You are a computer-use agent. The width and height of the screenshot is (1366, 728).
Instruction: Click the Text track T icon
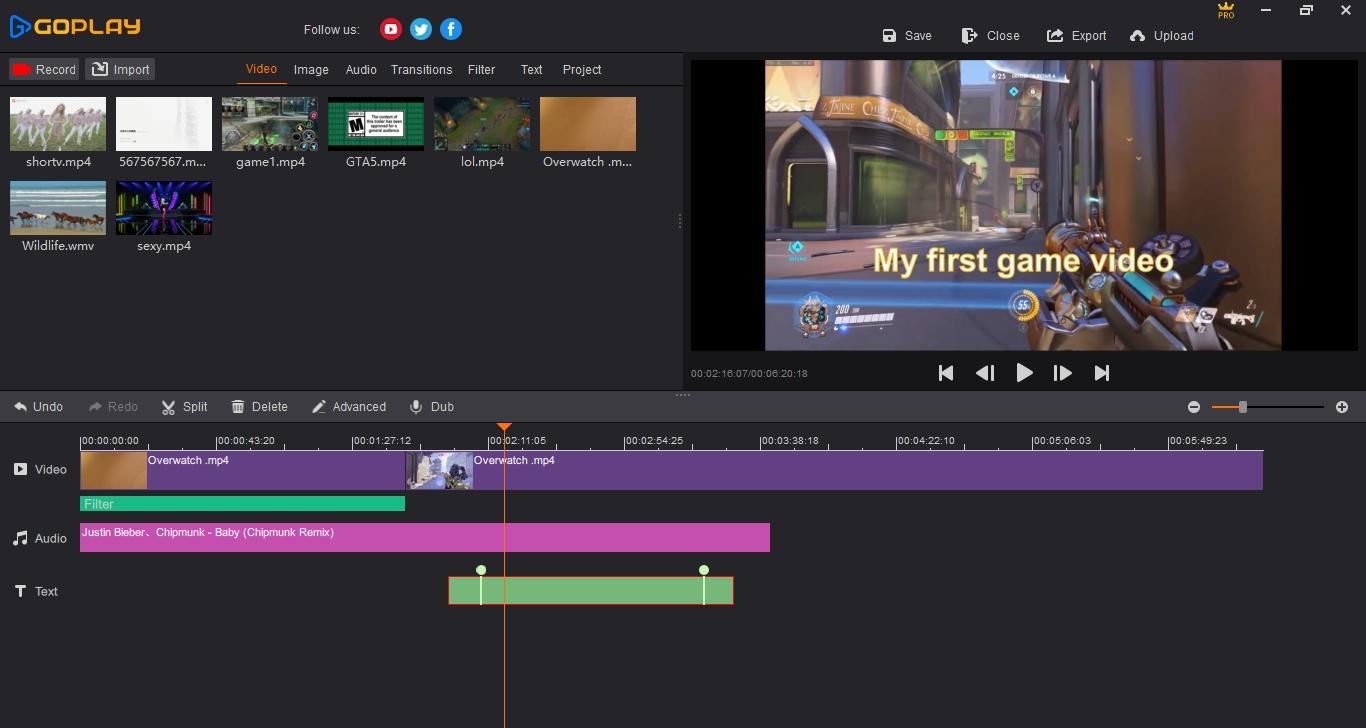(20, 591)
